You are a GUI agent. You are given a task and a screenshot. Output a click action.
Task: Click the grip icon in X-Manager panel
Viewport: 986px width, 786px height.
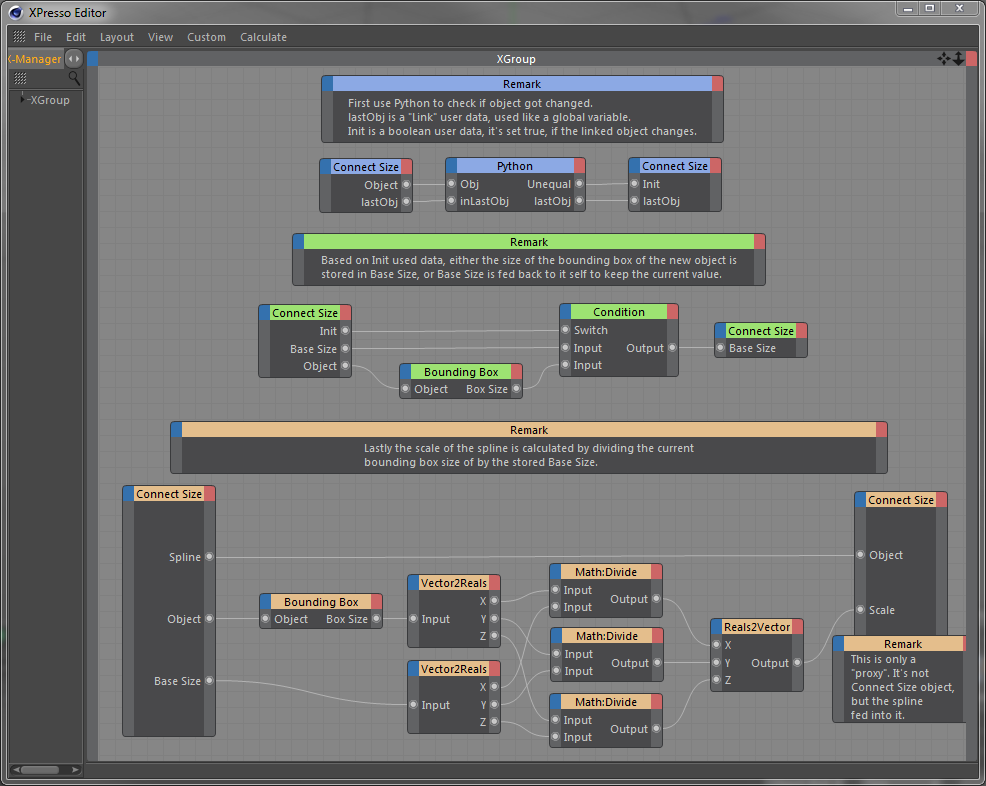20,78
